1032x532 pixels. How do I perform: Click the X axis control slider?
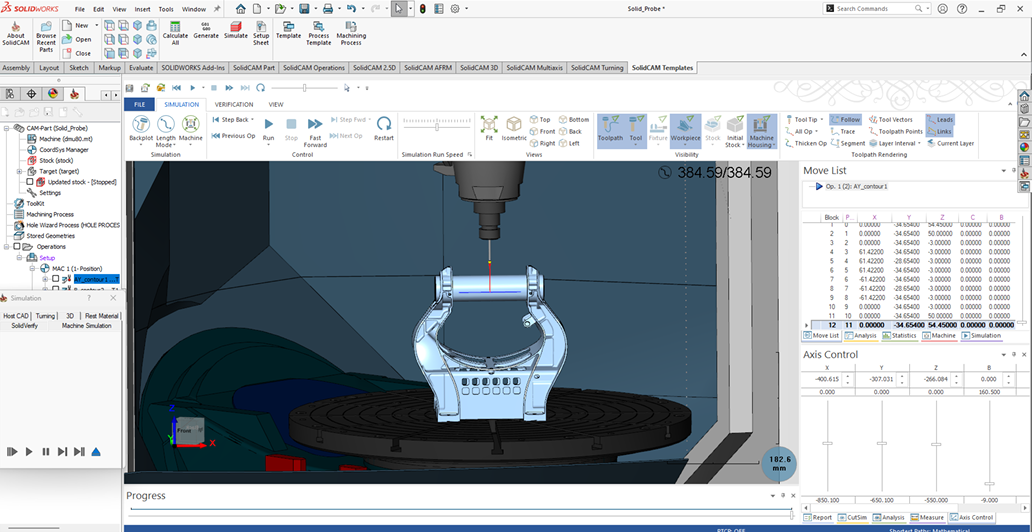827,444
